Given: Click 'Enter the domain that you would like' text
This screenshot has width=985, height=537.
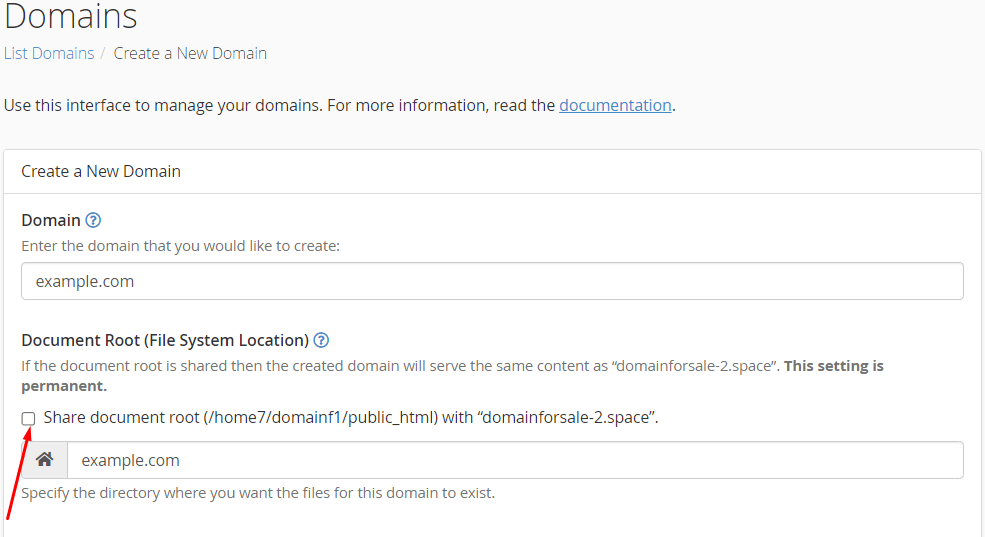Looking at the screenshot, I should coord(180,246).
